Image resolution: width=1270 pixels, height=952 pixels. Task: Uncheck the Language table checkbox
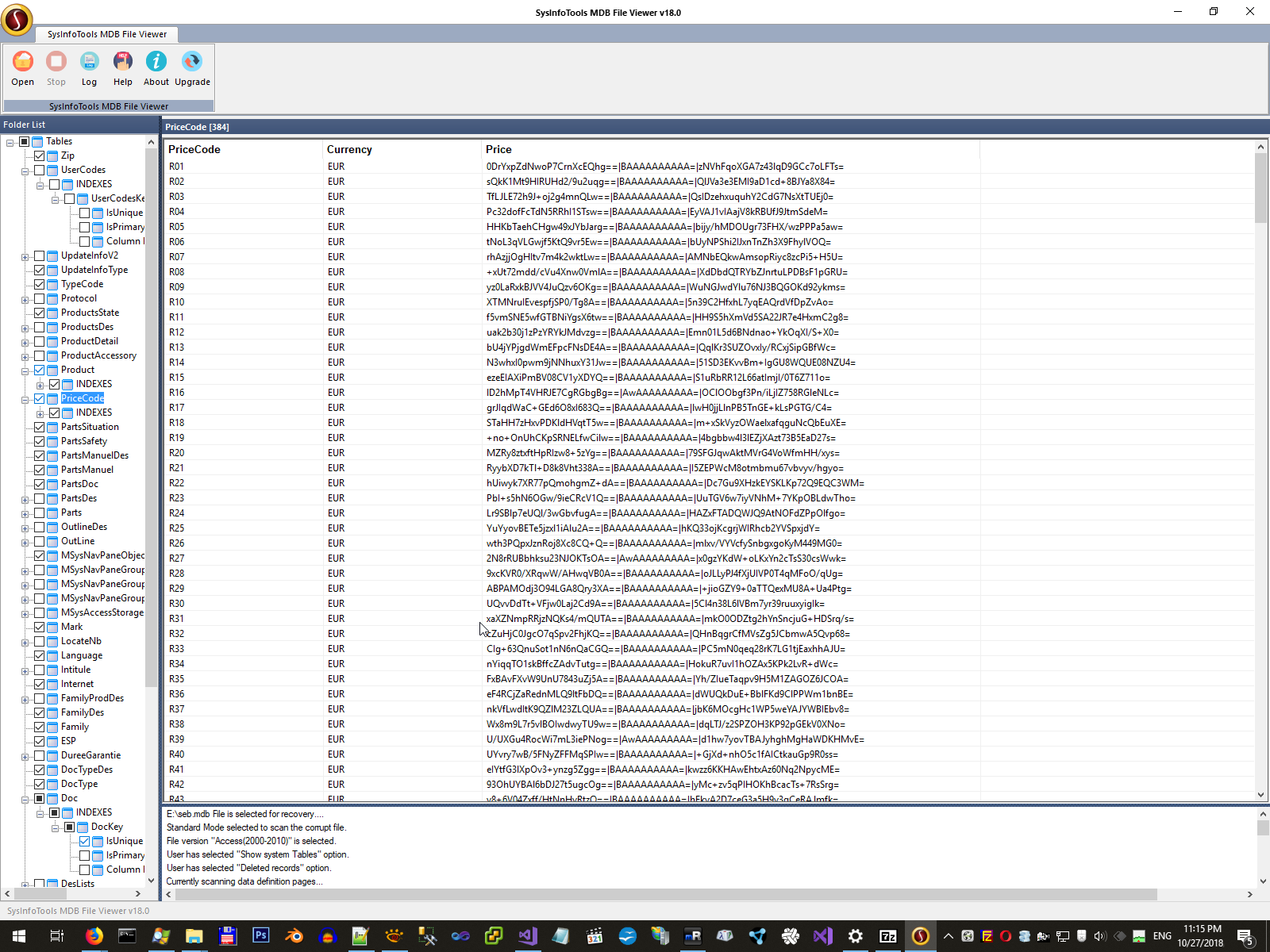click(x=39, y=655)
